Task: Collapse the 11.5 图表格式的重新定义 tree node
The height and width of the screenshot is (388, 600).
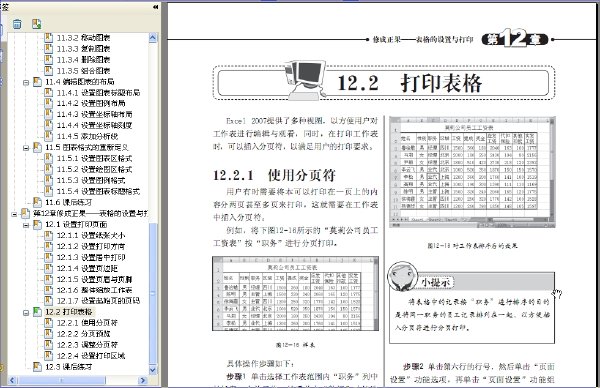Action: point(26,148)
